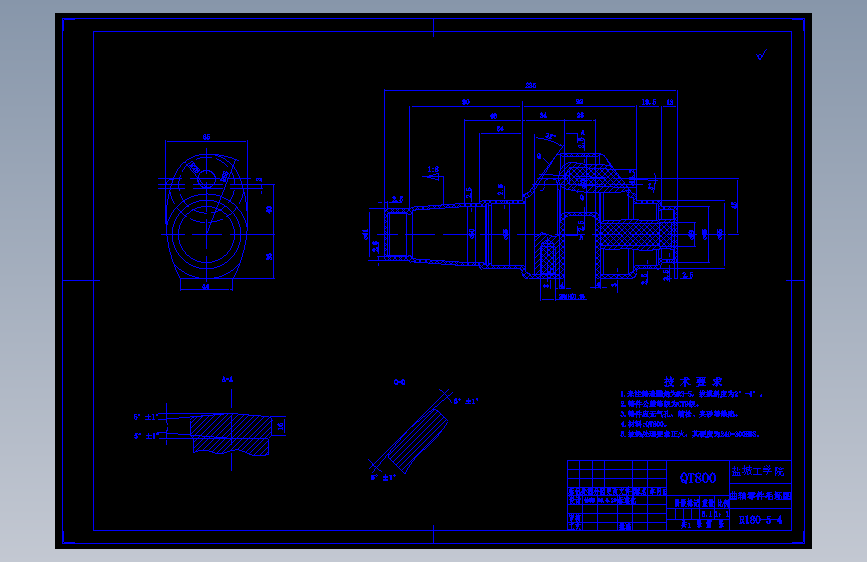Select the 1:8 taper annotation
867x562 pixels.
[434, 170]
